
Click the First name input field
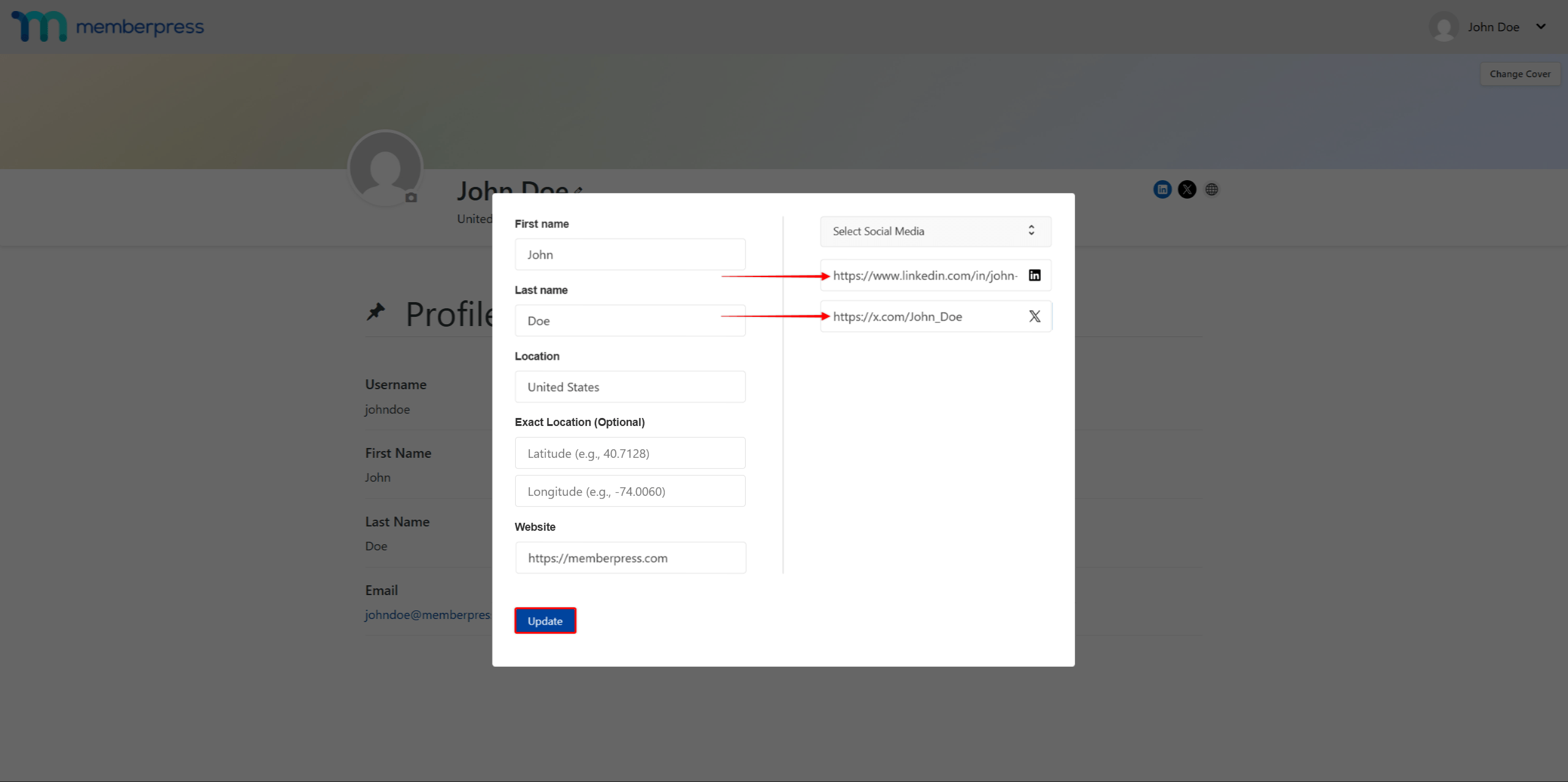click(630, 254)
